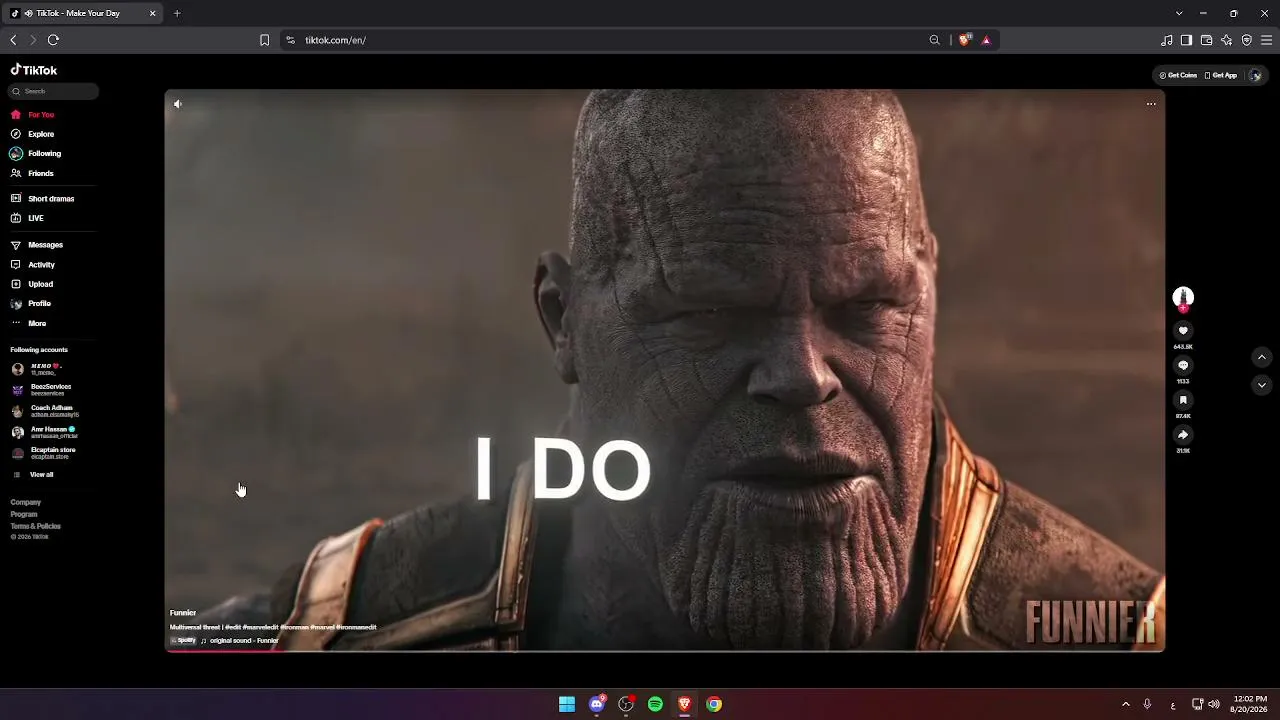Save the video with the bookmark icon
Viewport: 1280px width, 720px height.
1183,400
